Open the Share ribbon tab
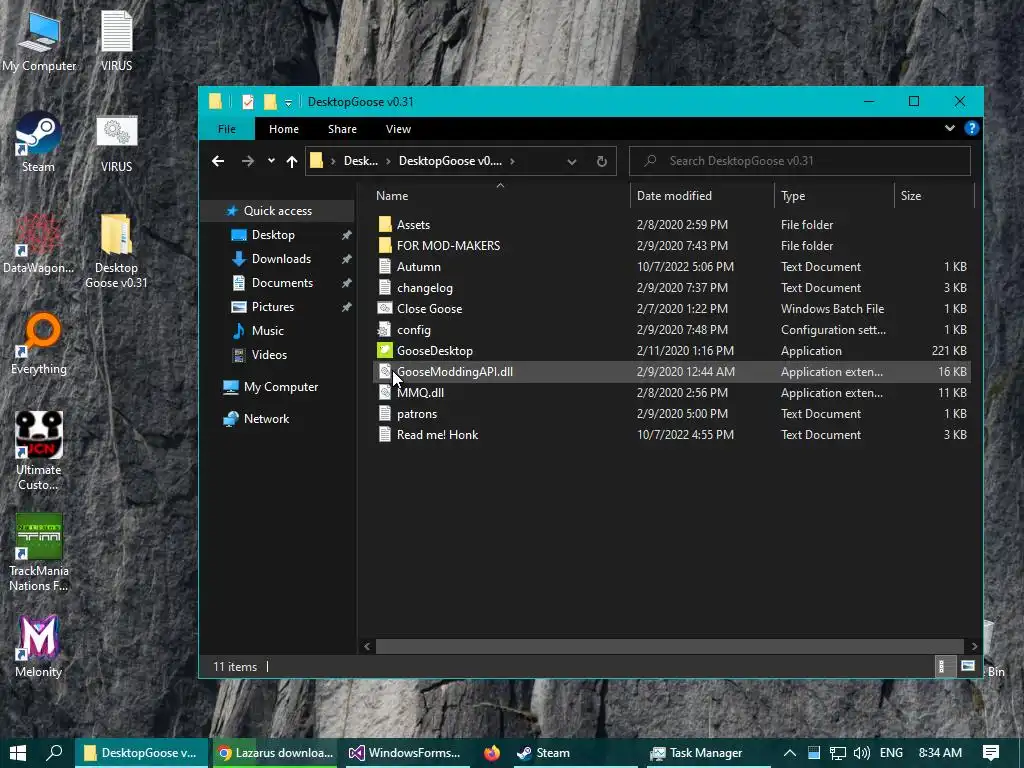Image resolution: width=1024 pixels, height=768 pixels. (342, 129)
